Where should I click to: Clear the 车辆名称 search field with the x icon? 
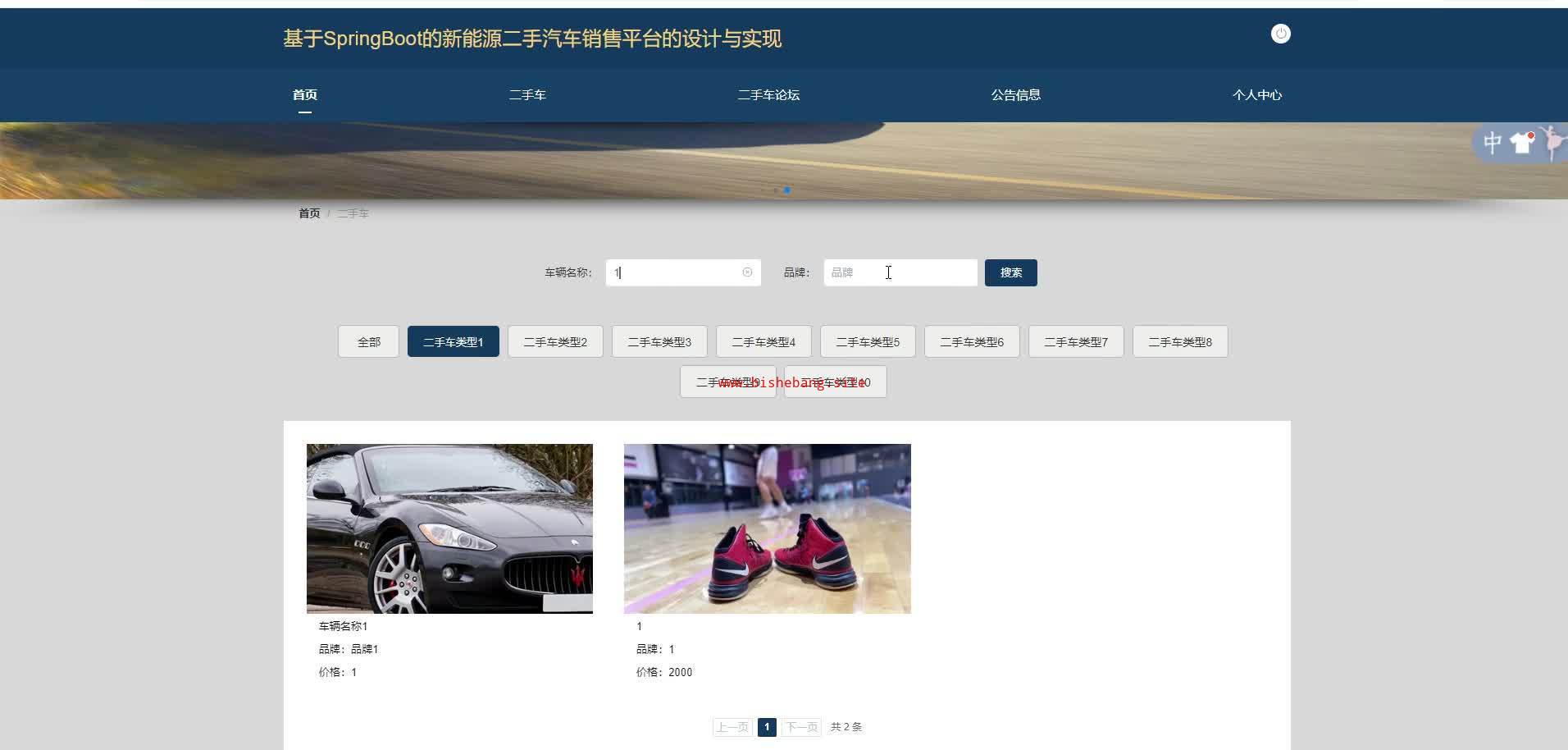747,272
